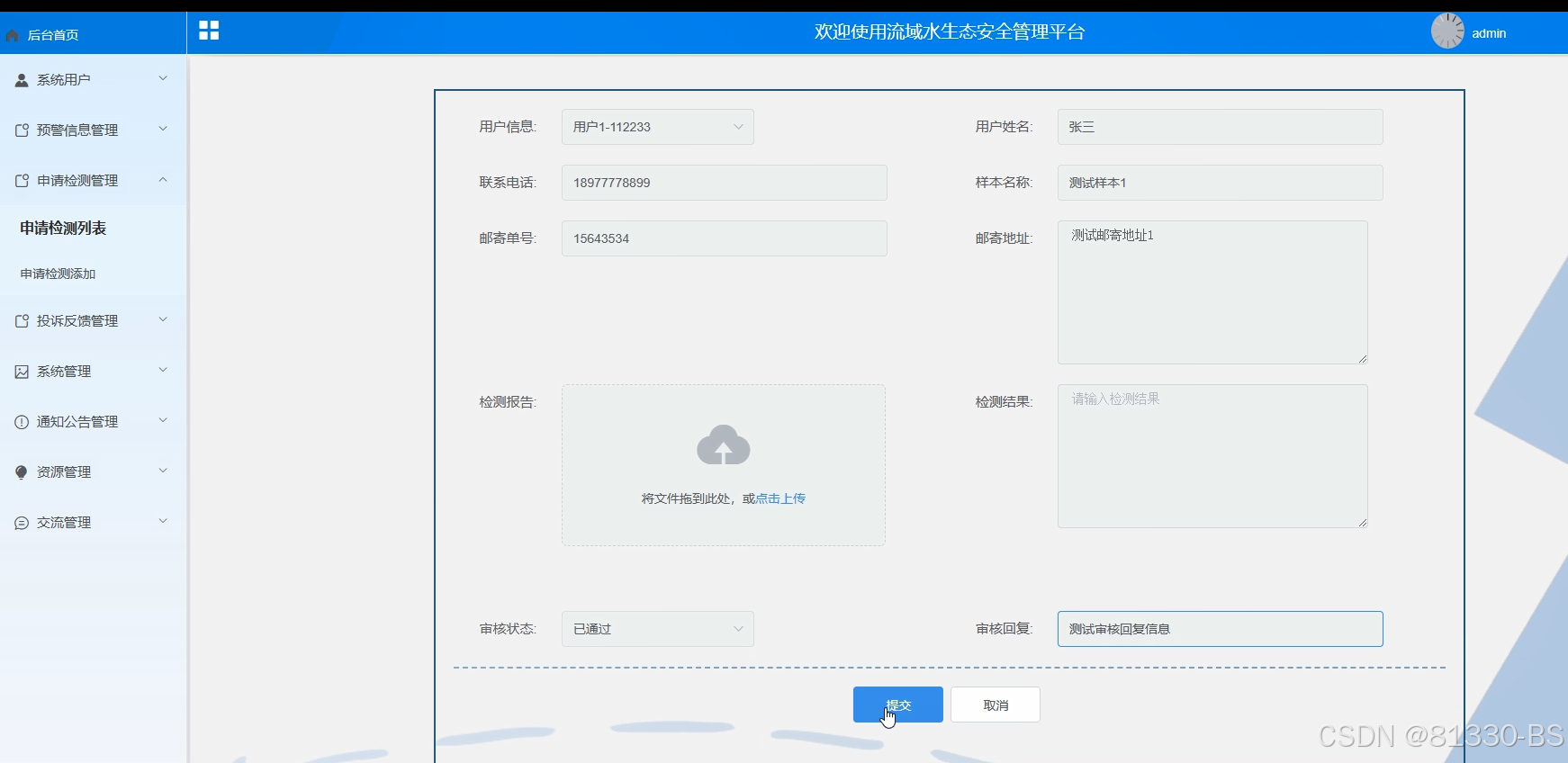Open the 审核状态 dropdown showing 已通过

(x=658, y=629)
